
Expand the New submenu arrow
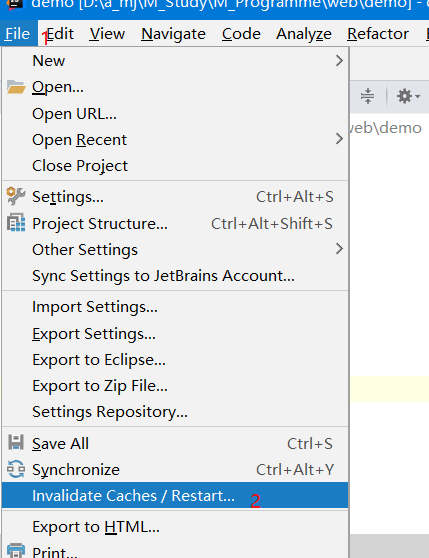[339, 60]
